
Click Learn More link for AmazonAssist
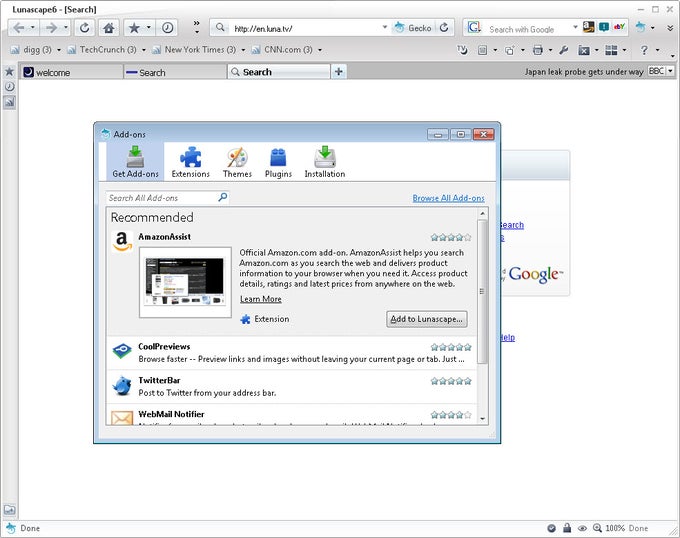pos(261,299)
